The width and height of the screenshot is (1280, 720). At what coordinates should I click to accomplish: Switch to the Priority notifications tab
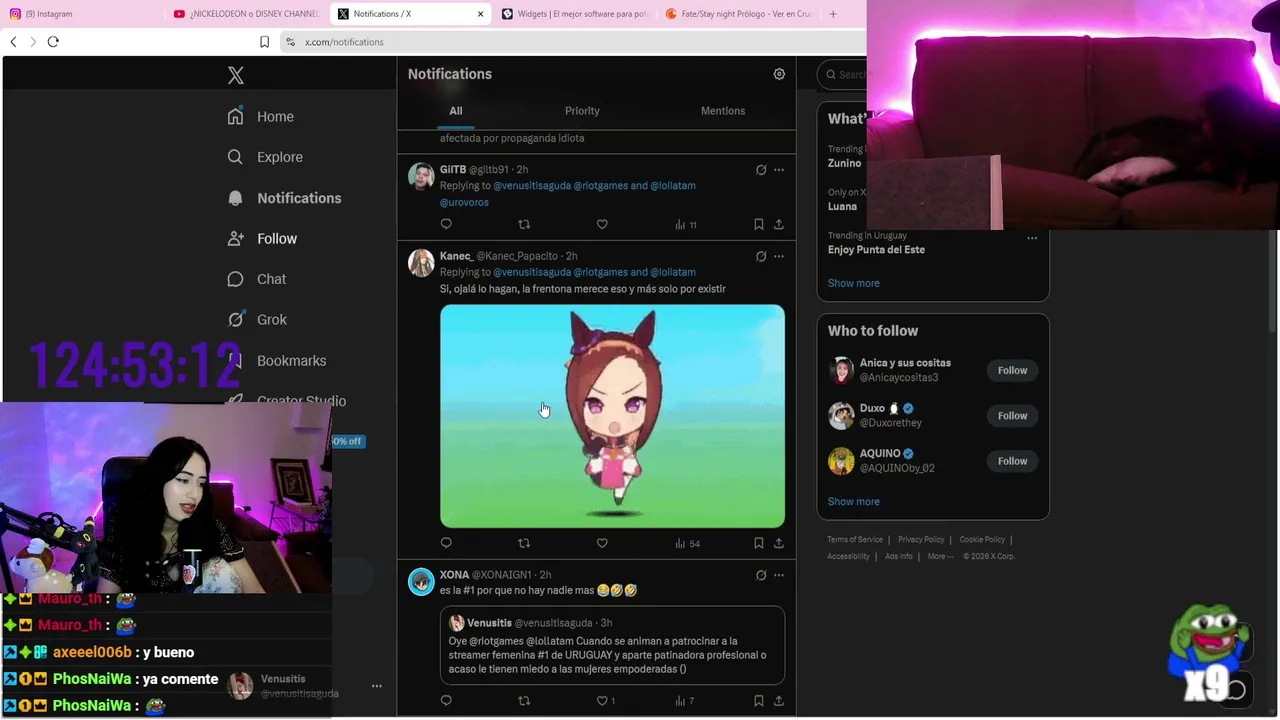tap(582, 111)
